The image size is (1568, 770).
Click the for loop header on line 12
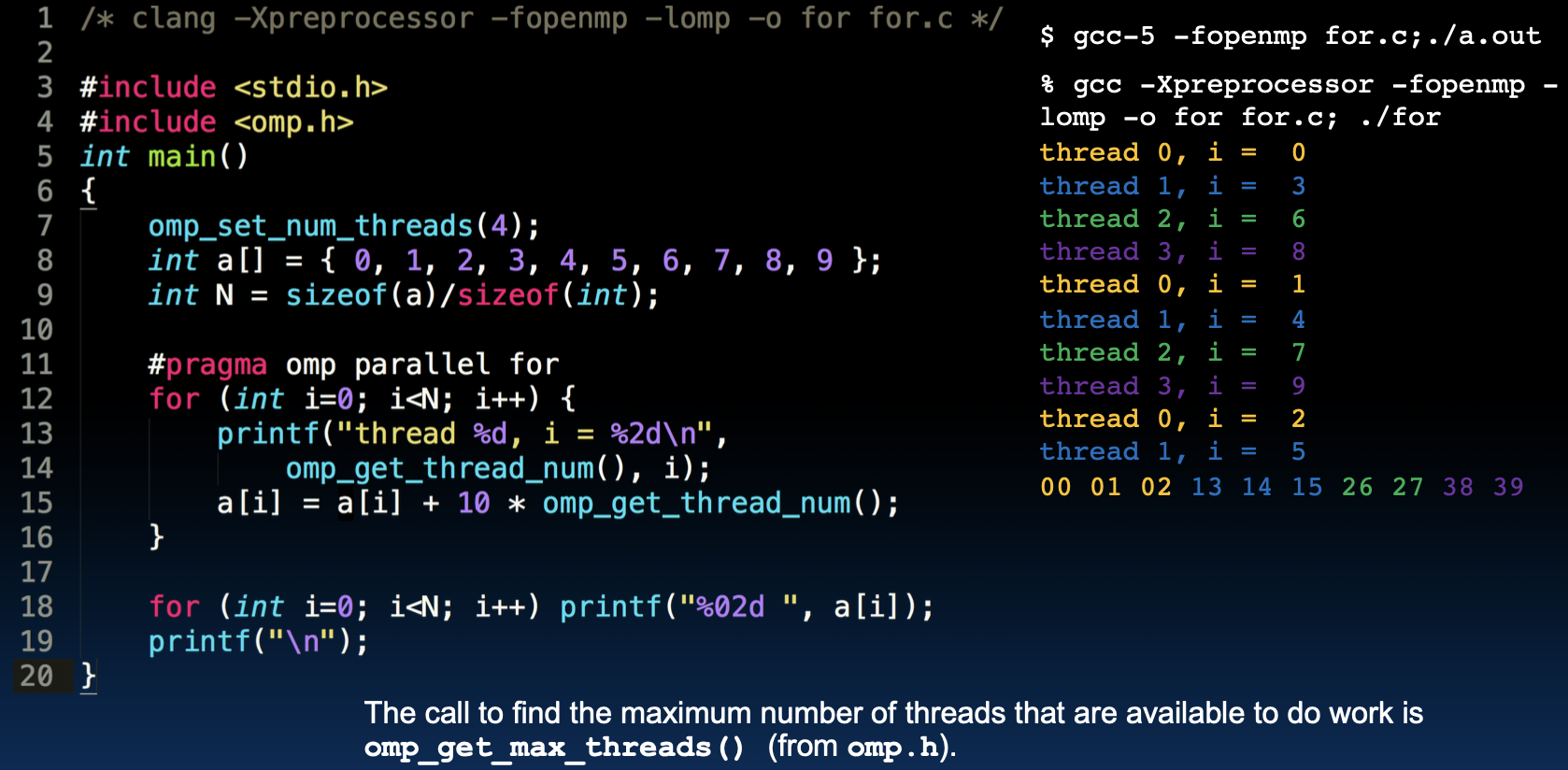tap(363, 399)
